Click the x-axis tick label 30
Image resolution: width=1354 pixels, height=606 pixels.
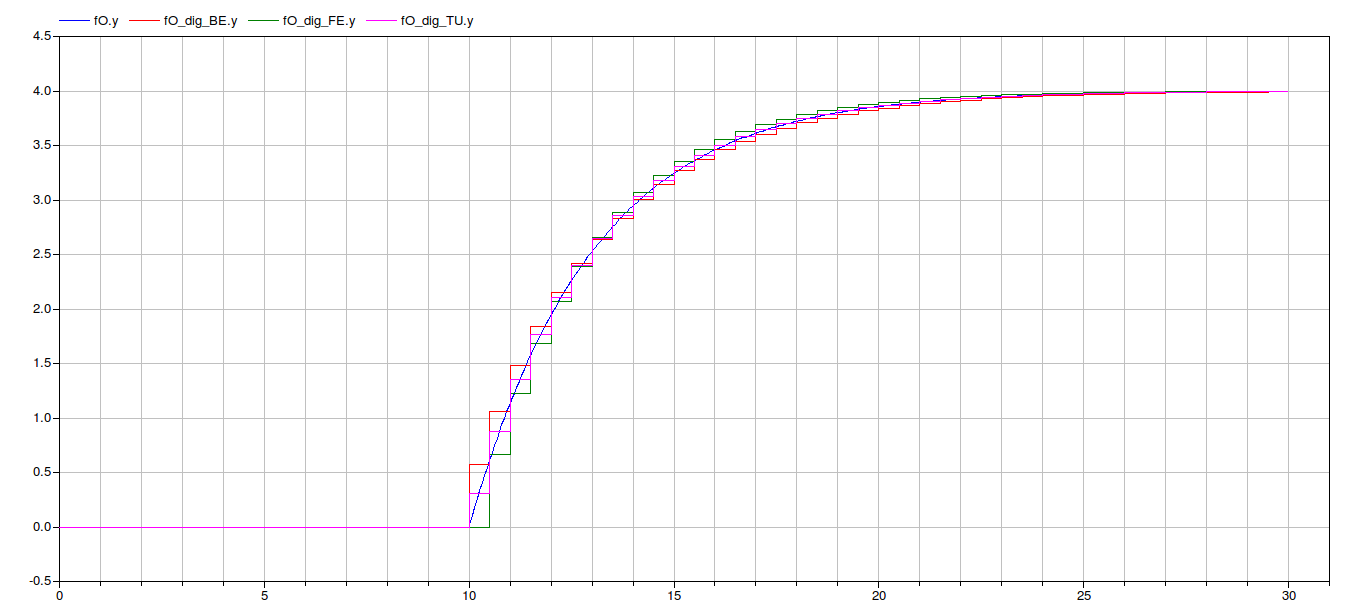(1288, 596)
